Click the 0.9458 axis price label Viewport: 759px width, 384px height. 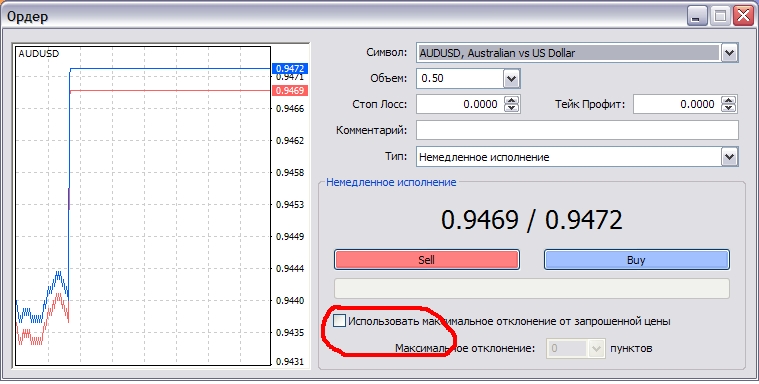[289, 173]
